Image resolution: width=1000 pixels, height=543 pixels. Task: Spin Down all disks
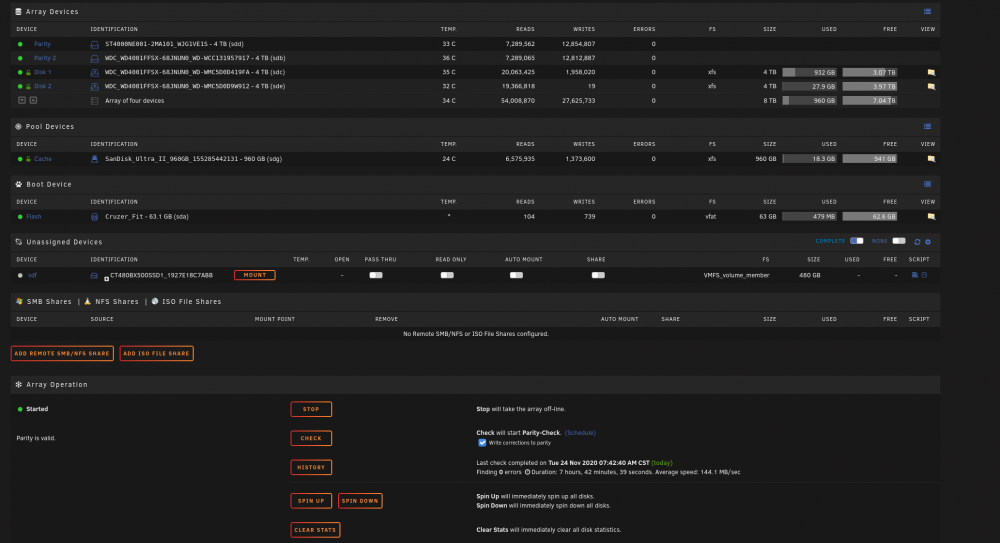point(360,501)
